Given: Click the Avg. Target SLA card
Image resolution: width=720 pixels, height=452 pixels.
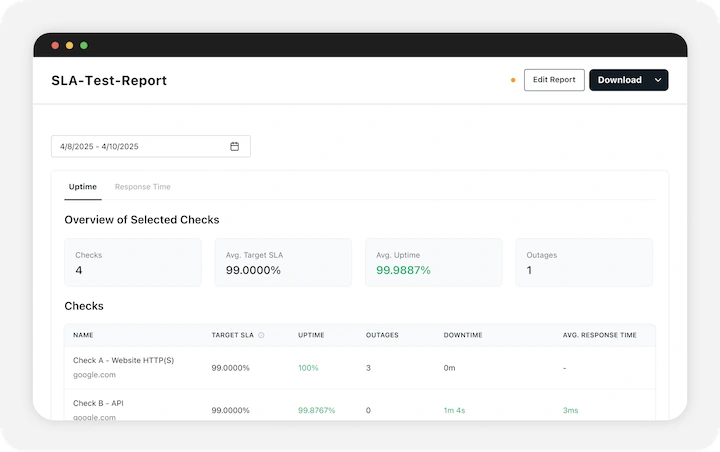Looking at the screenshot, I should (x=283, y=262).
